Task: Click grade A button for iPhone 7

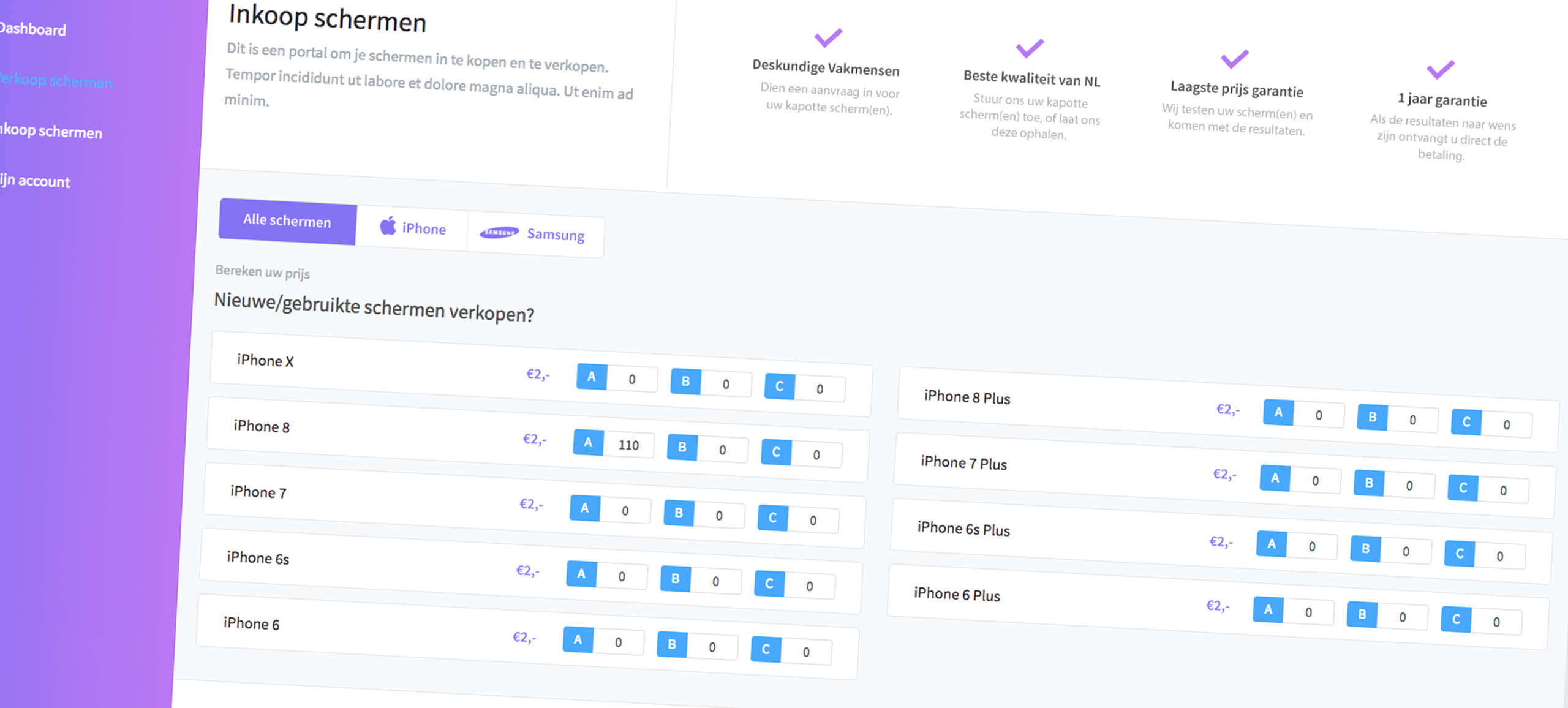Action: (x=585, y=508)
